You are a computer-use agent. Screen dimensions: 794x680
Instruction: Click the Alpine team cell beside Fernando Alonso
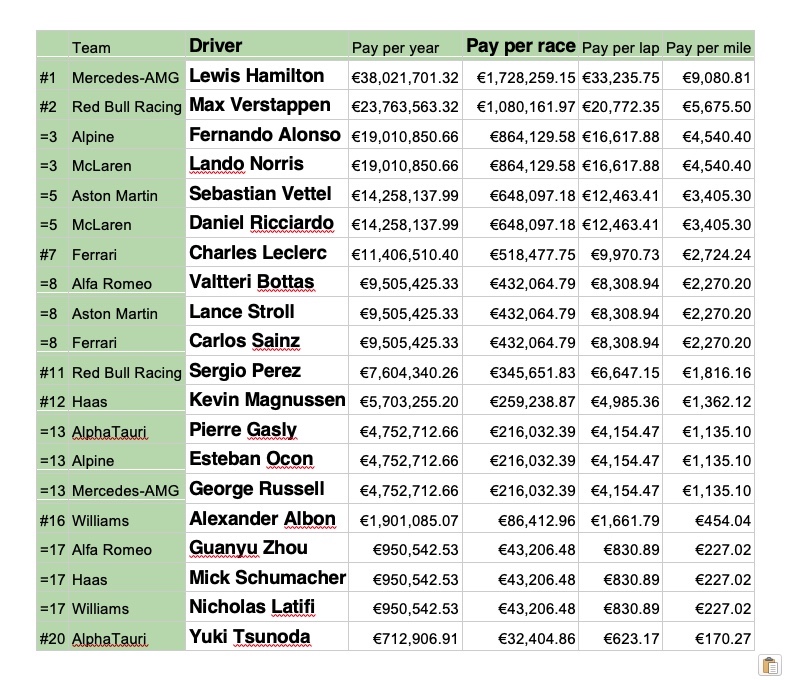(x=127, y=135)
